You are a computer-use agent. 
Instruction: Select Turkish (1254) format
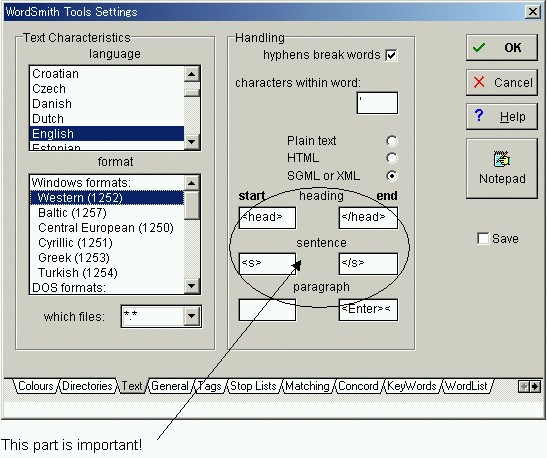point(107,273)
